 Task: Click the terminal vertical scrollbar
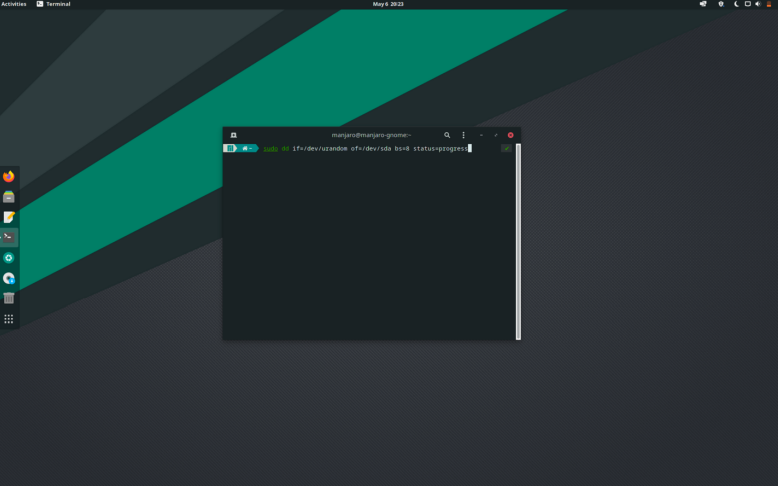(x=518, y=242)
